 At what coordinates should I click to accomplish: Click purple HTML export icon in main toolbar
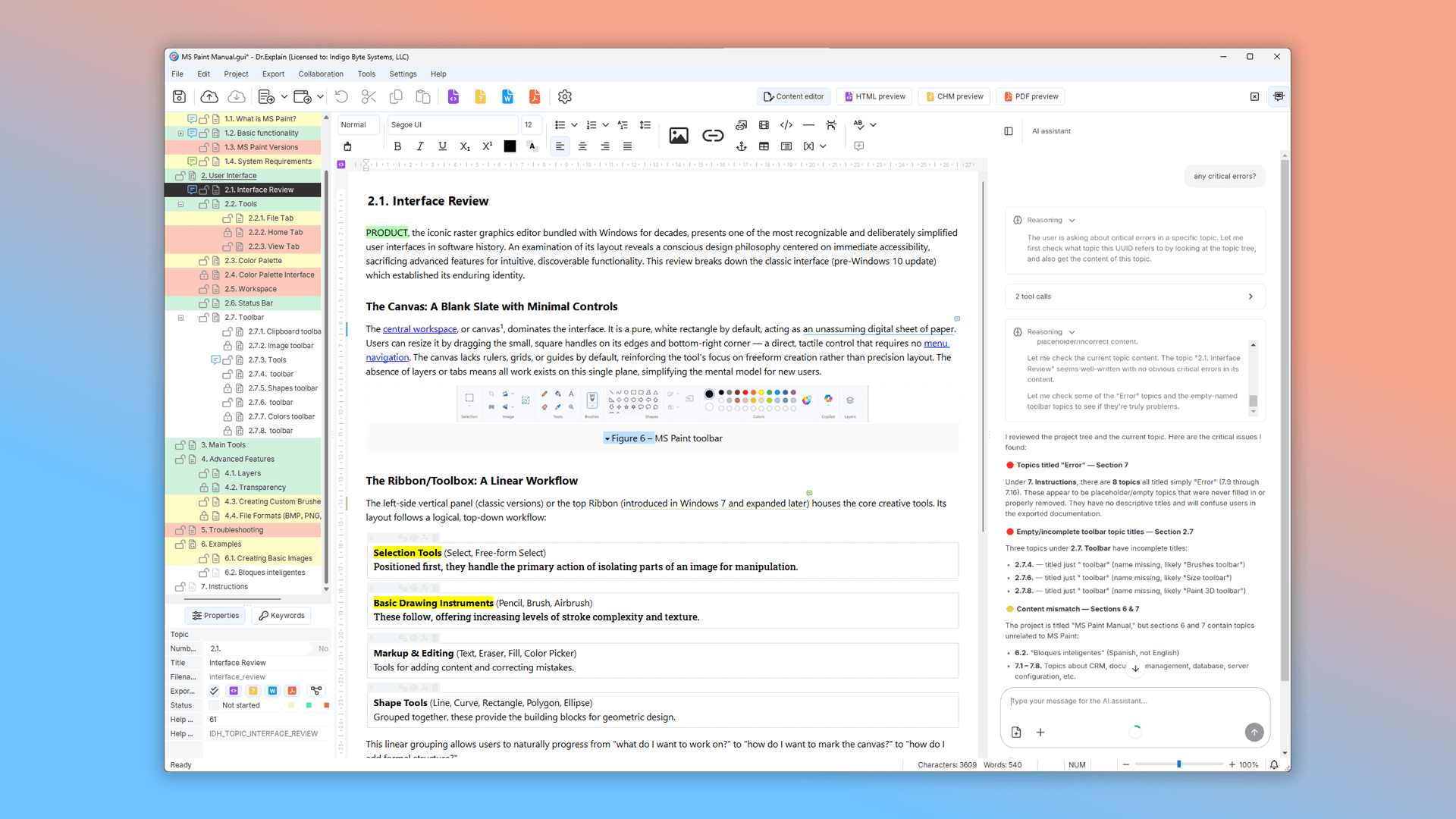pos(453,96)
